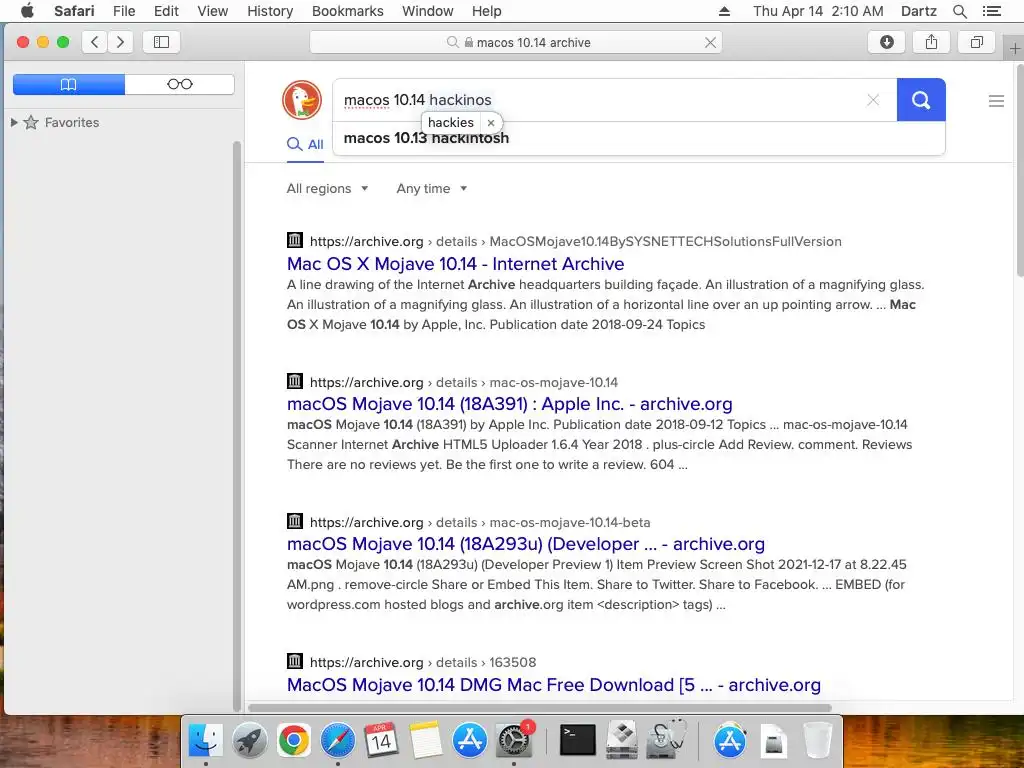Accept the 'hackies' autocorrect suggestion
Screen dimensions: 1024x768
(451, 123)
